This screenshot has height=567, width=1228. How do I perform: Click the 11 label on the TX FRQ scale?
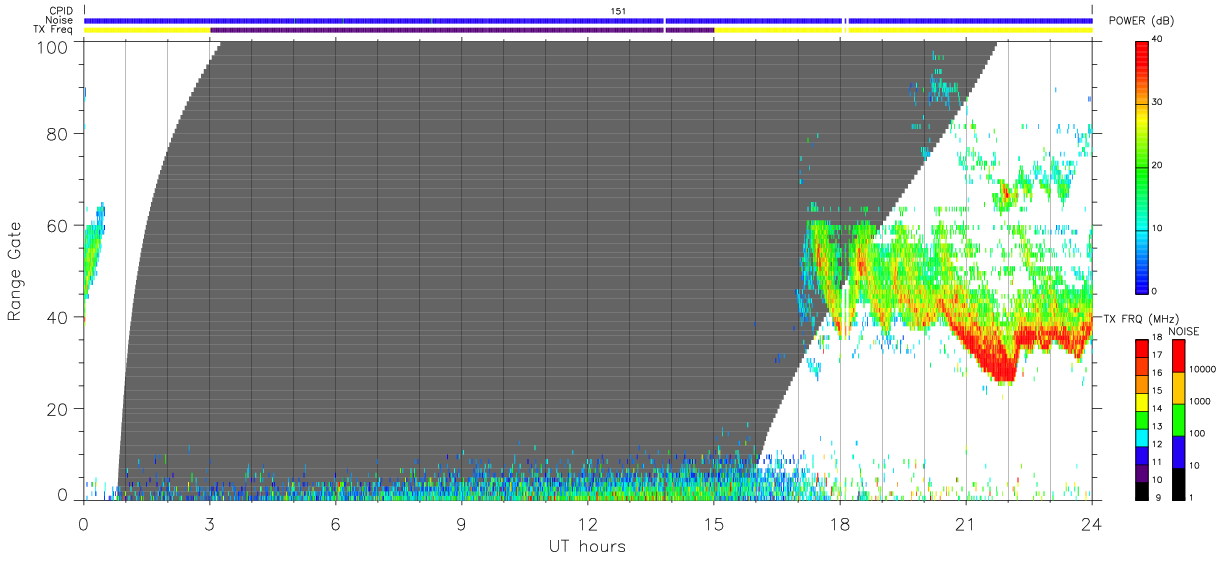[x=1157, y=462]
